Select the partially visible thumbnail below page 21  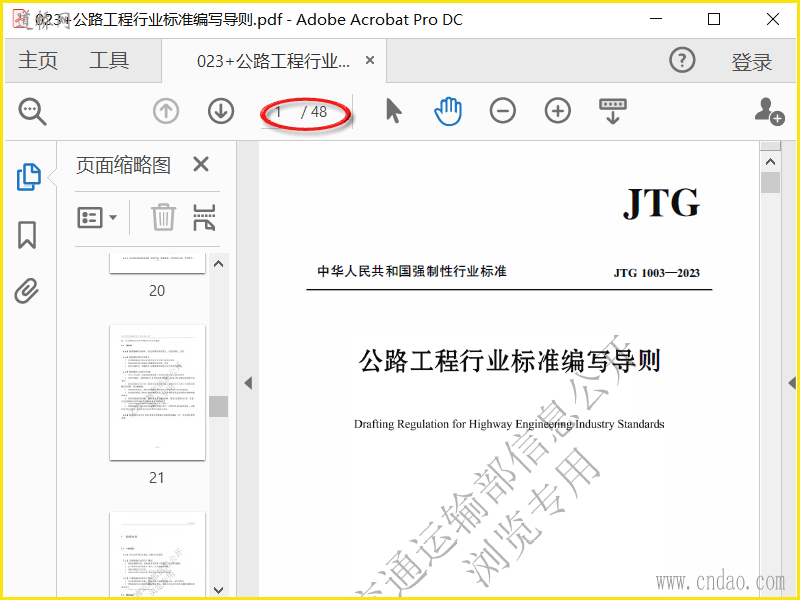157,554
